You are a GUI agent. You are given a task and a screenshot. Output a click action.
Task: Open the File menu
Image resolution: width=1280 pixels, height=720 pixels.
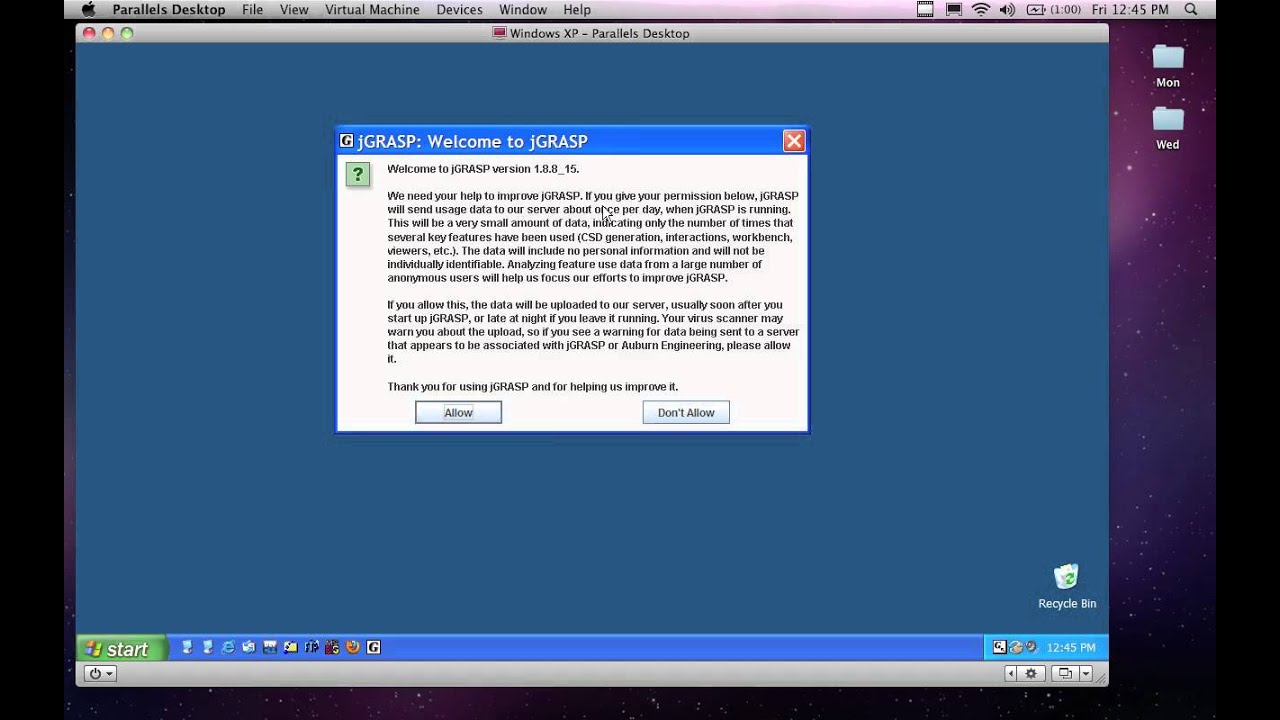[x=252, y=9]
